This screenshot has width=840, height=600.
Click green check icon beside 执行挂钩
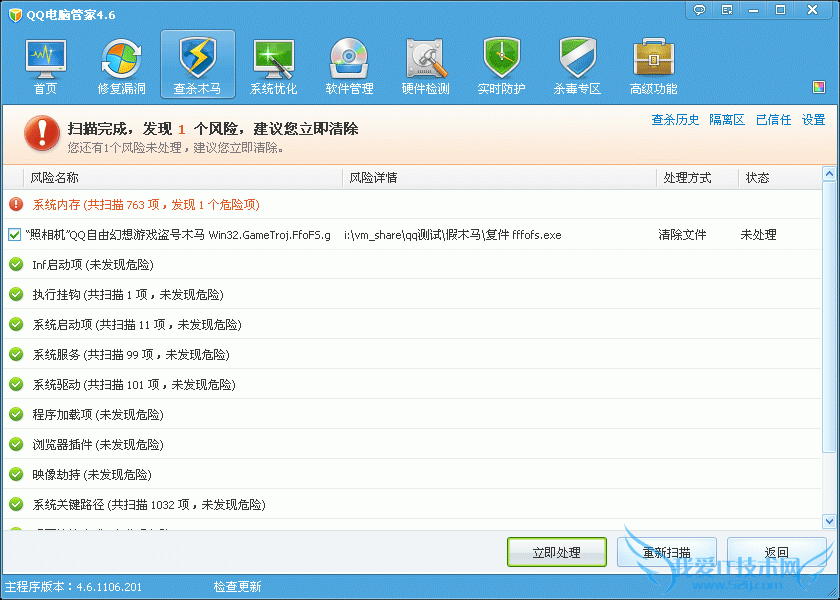(x=16, y=294)
